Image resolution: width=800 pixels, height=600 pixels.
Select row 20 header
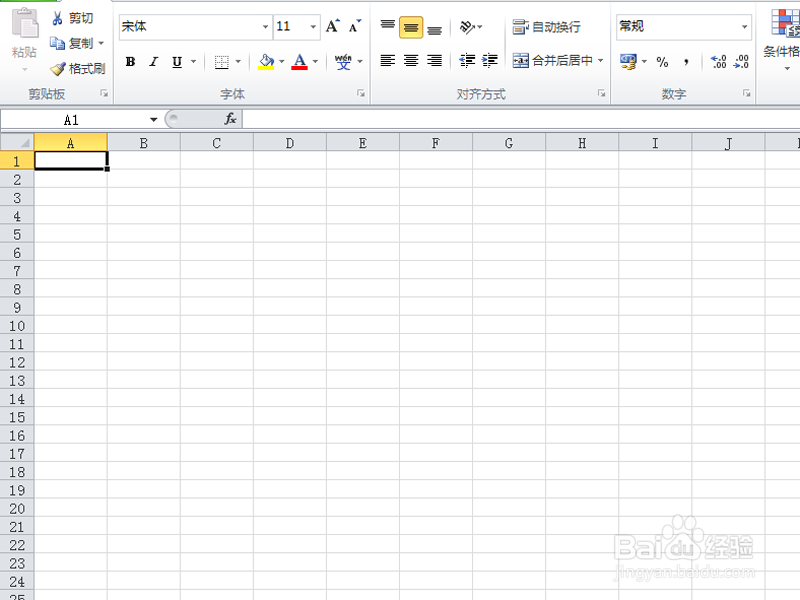click(x=17, y=508)
